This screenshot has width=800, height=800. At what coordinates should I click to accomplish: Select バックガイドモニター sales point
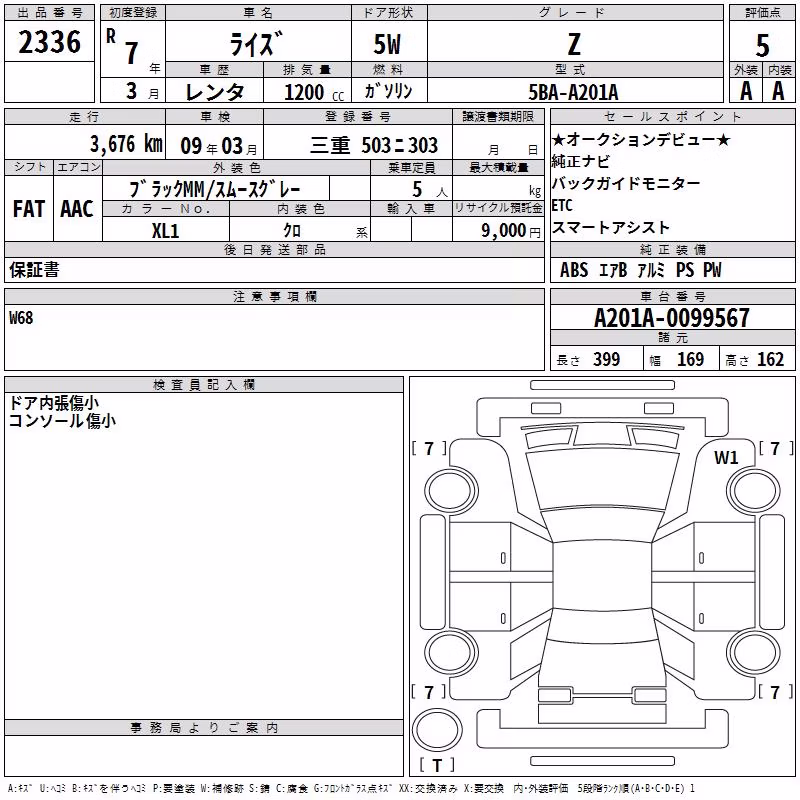(x=626, y=183)
